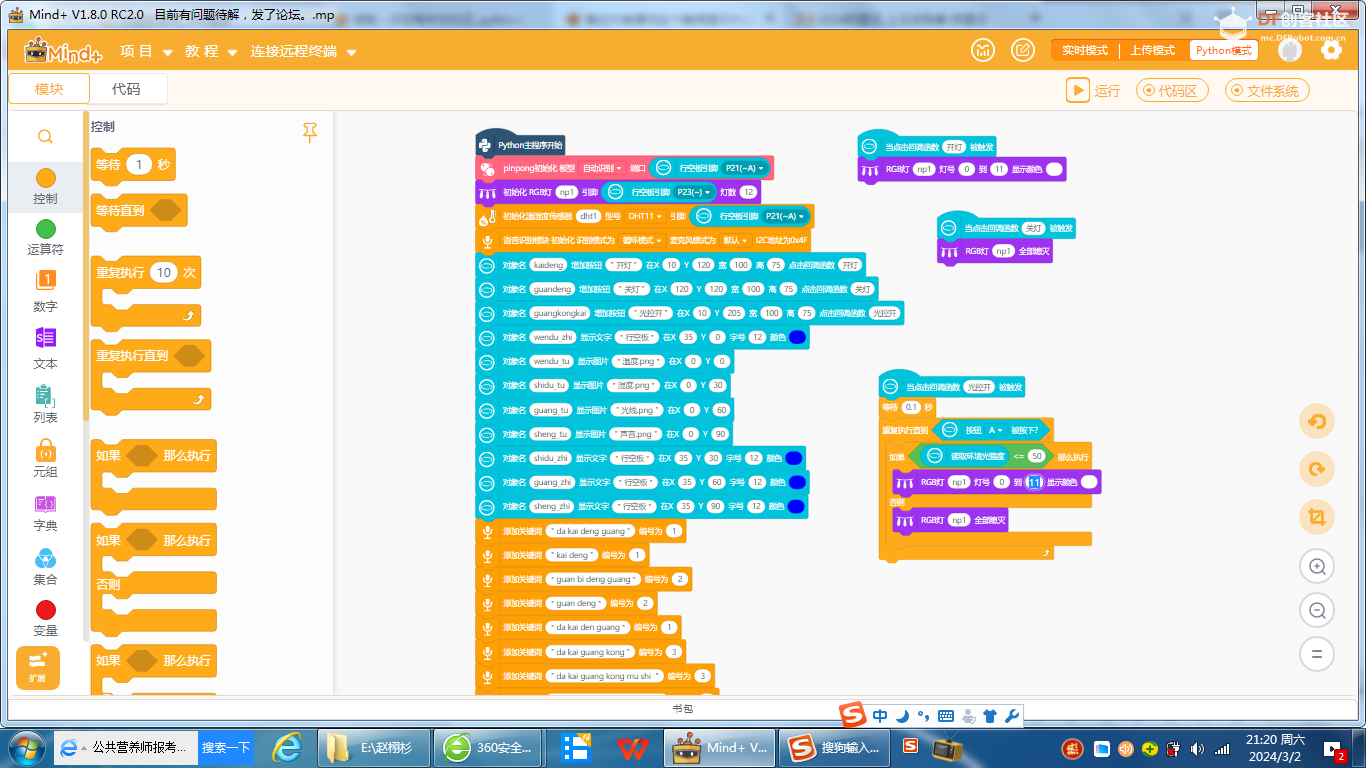This screenshot has width=1366, height=768.
Task: Click the 代码区 button
Action: [x=1172, y=90]
